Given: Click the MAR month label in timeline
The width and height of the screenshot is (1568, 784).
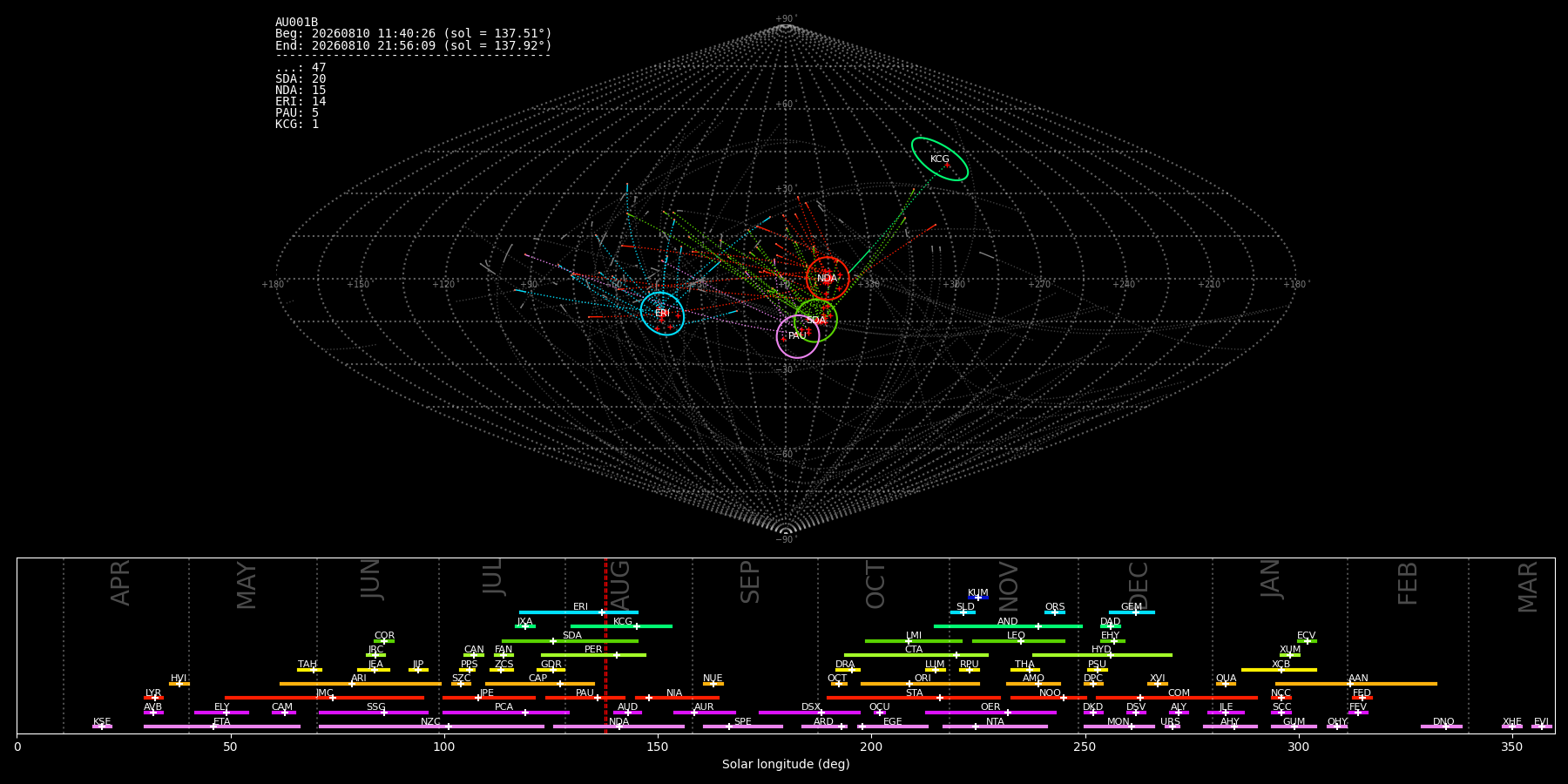Looking at the screenshot, I should coord(1528,587).
